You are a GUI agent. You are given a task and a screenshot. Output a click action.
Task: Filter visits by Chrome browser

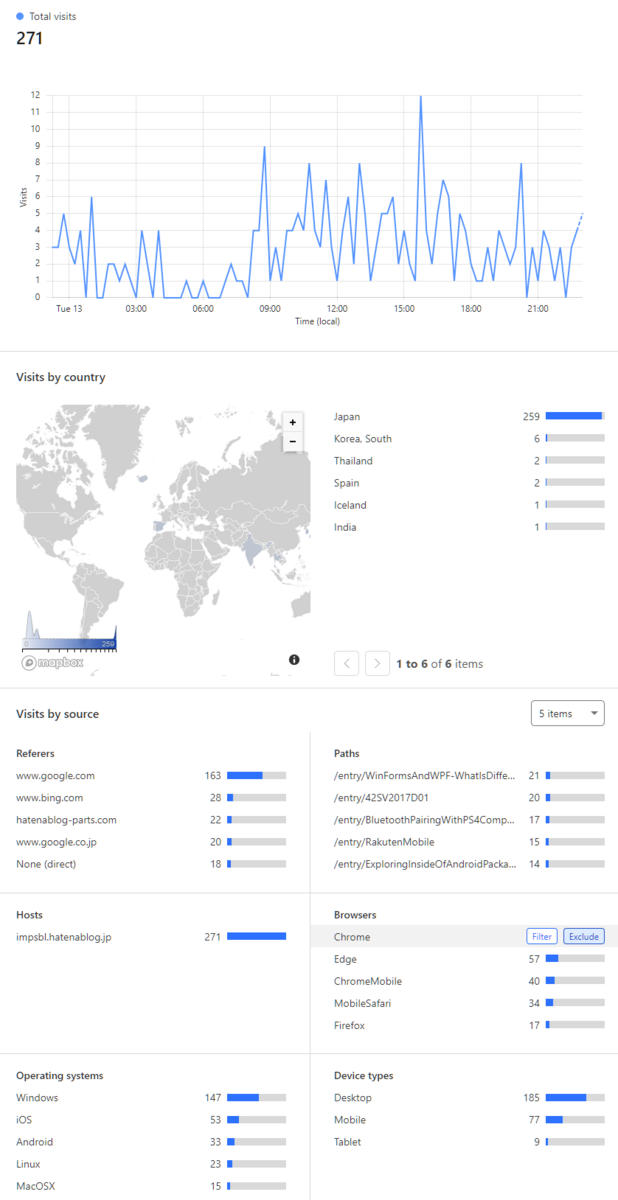(542, 937)
